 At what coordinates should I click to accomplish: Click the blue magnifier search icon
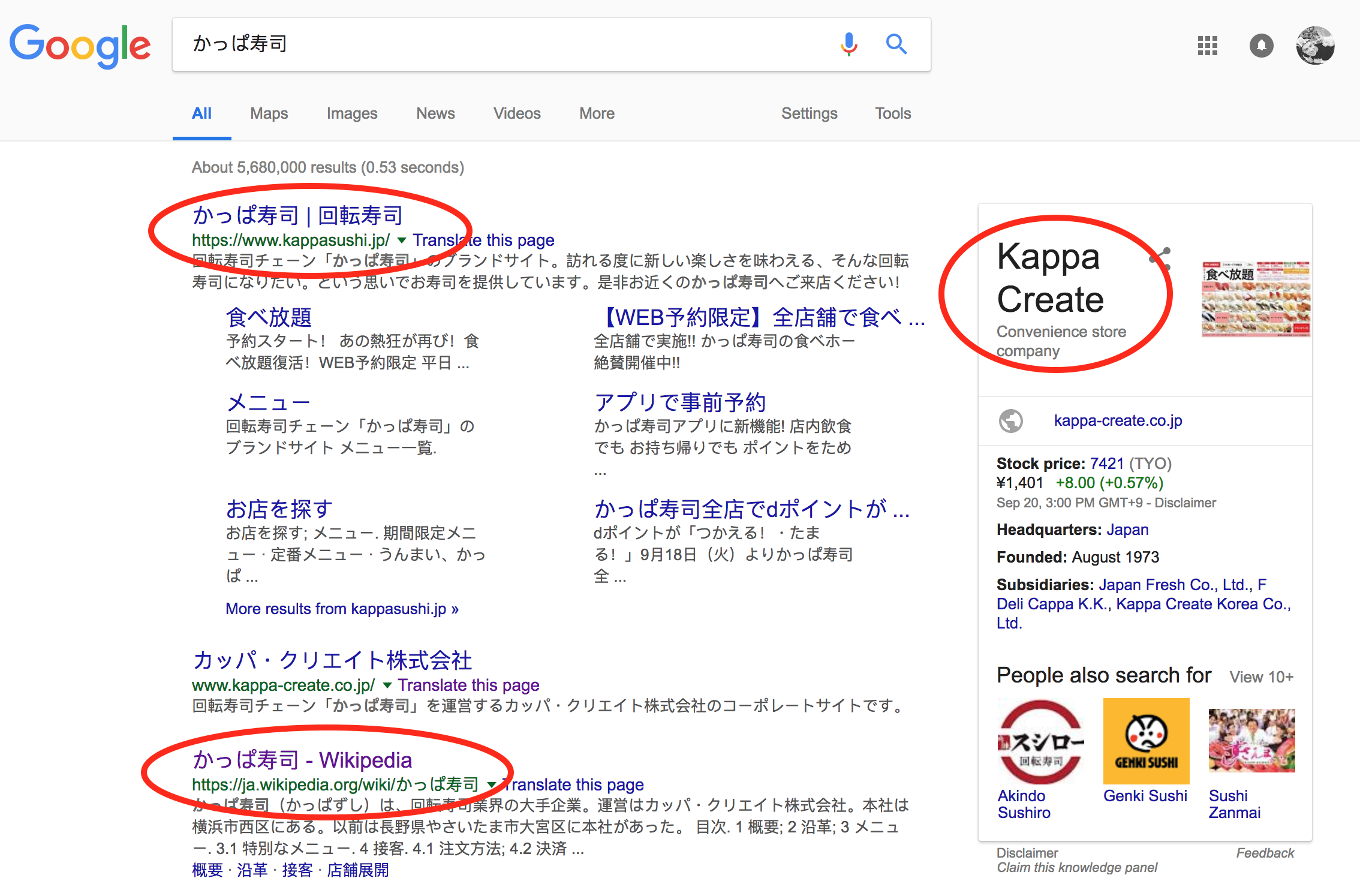tap(896, 44)
